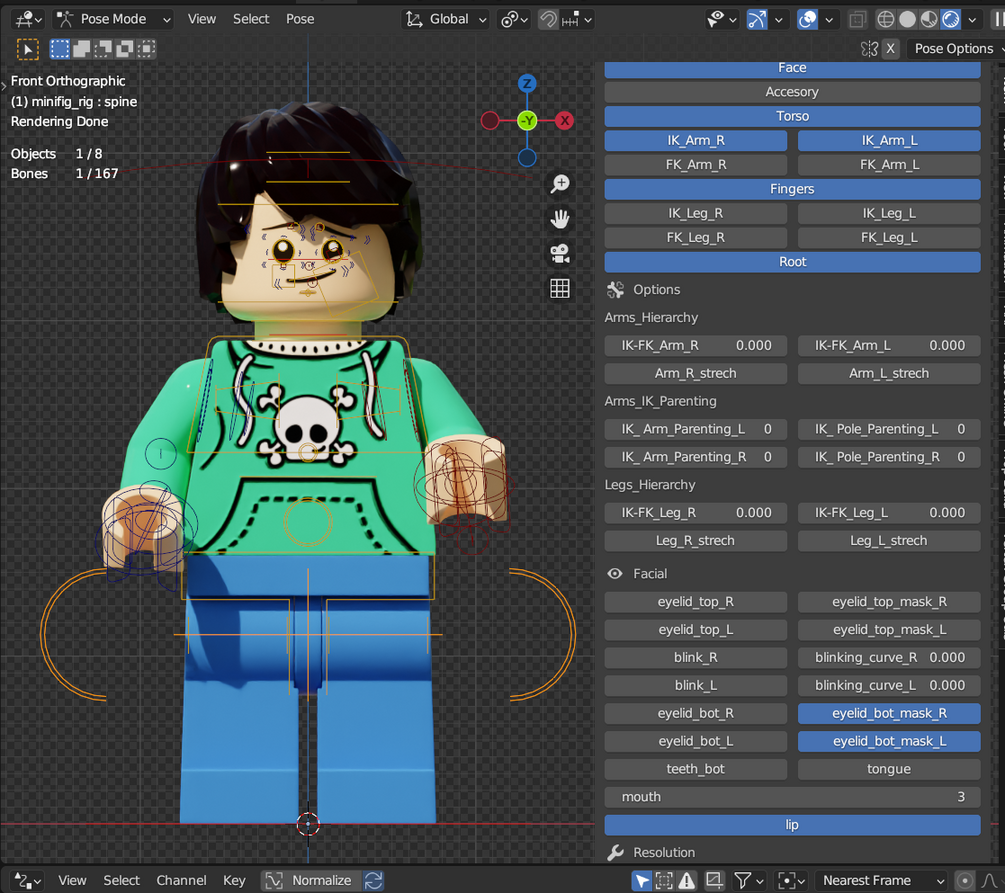This screenshot has height=893, width=1005.
Task: Open the pivot point dropdown
Action: (515, 19)
